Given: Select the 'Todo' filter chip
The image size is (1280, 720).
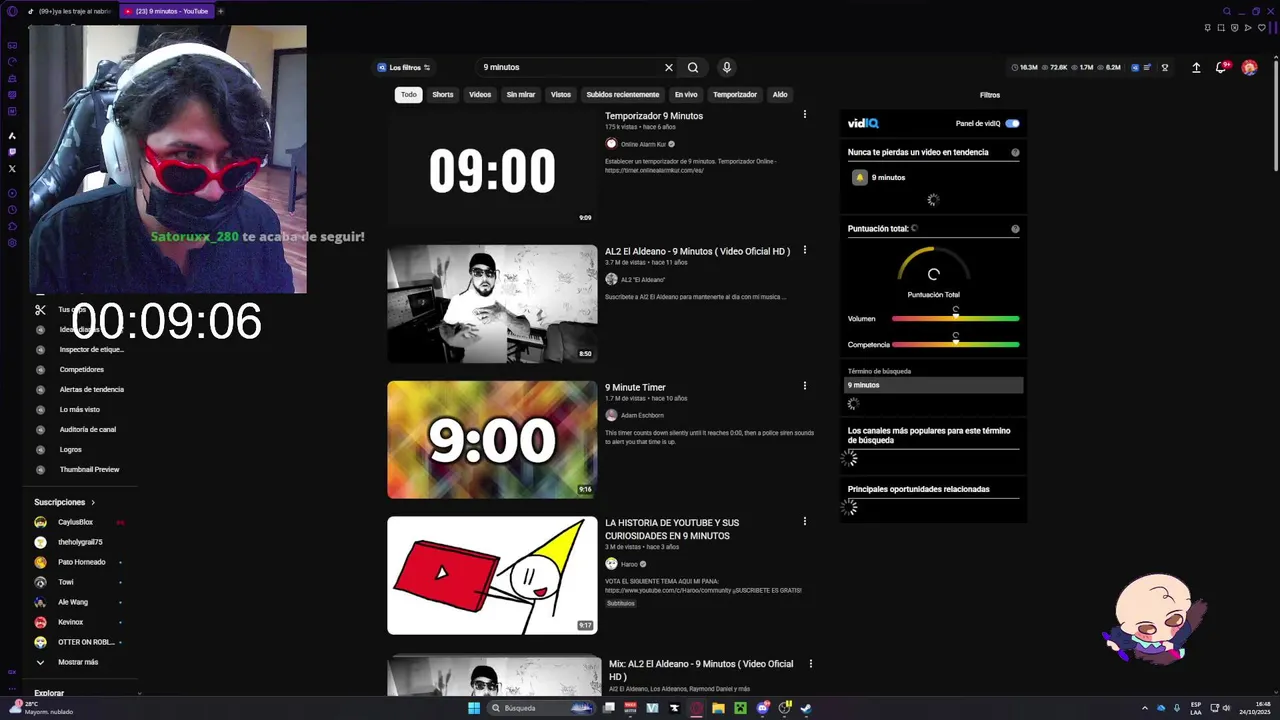Looking at the screenshot, I should [409, 95].
